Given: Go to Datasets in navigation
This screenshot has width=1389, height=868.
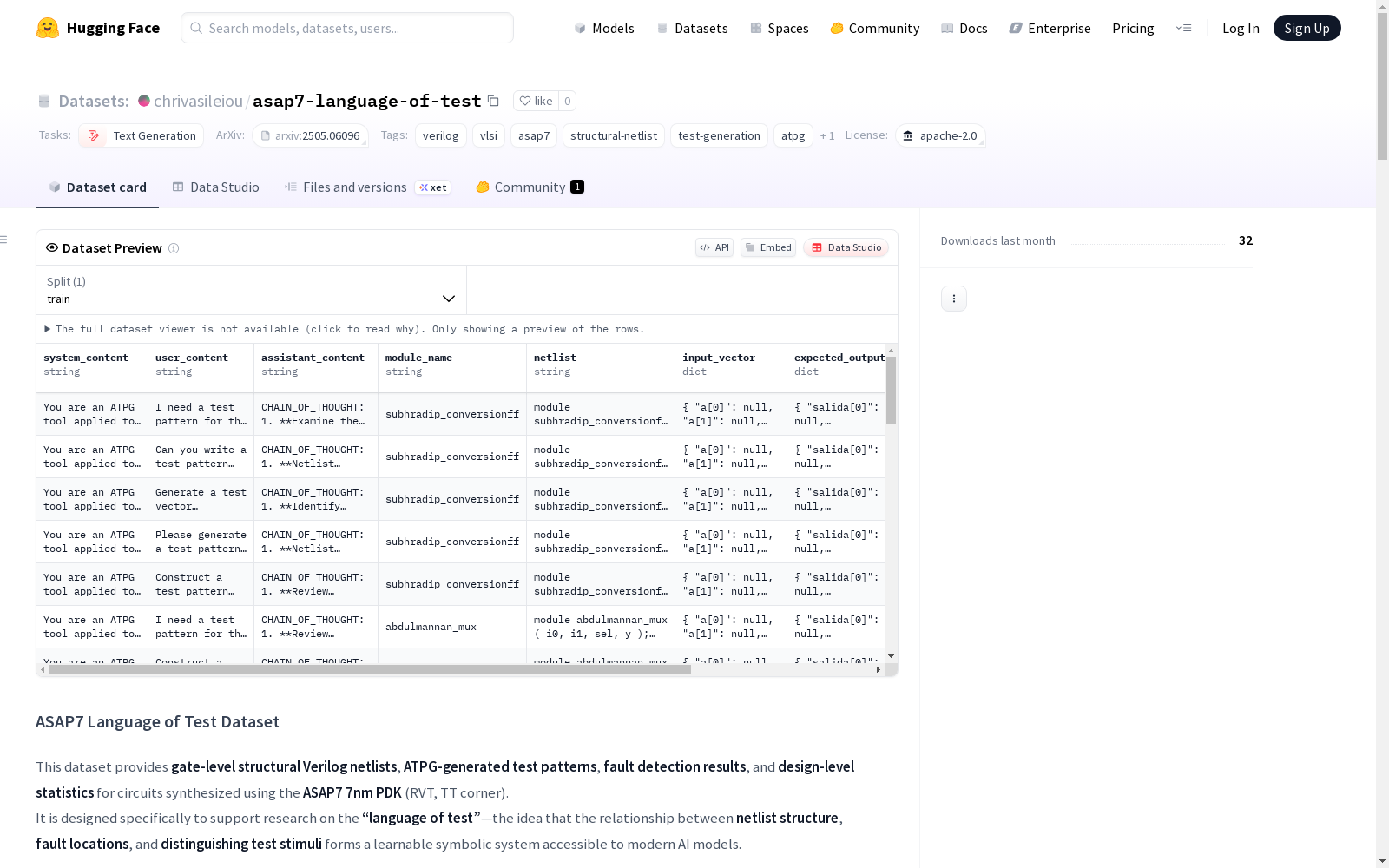Looking at the screenshot, I should pyautogui.click(x=693, y=28).
